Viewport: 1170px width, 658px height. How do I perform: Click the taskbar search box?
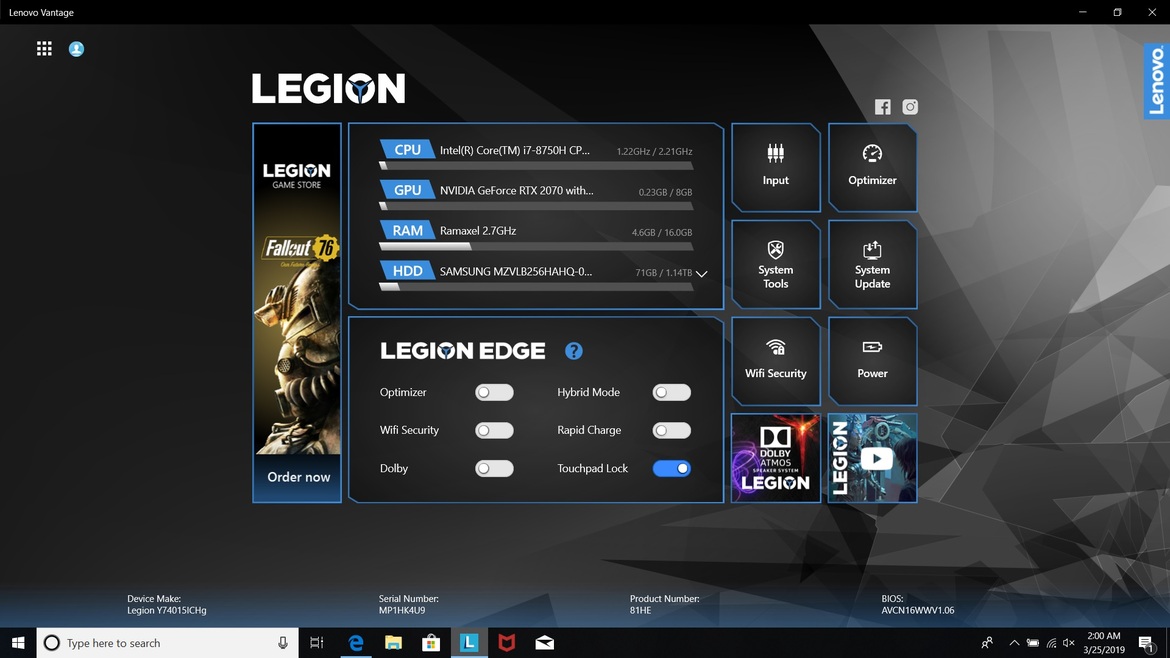pos(167,642)
